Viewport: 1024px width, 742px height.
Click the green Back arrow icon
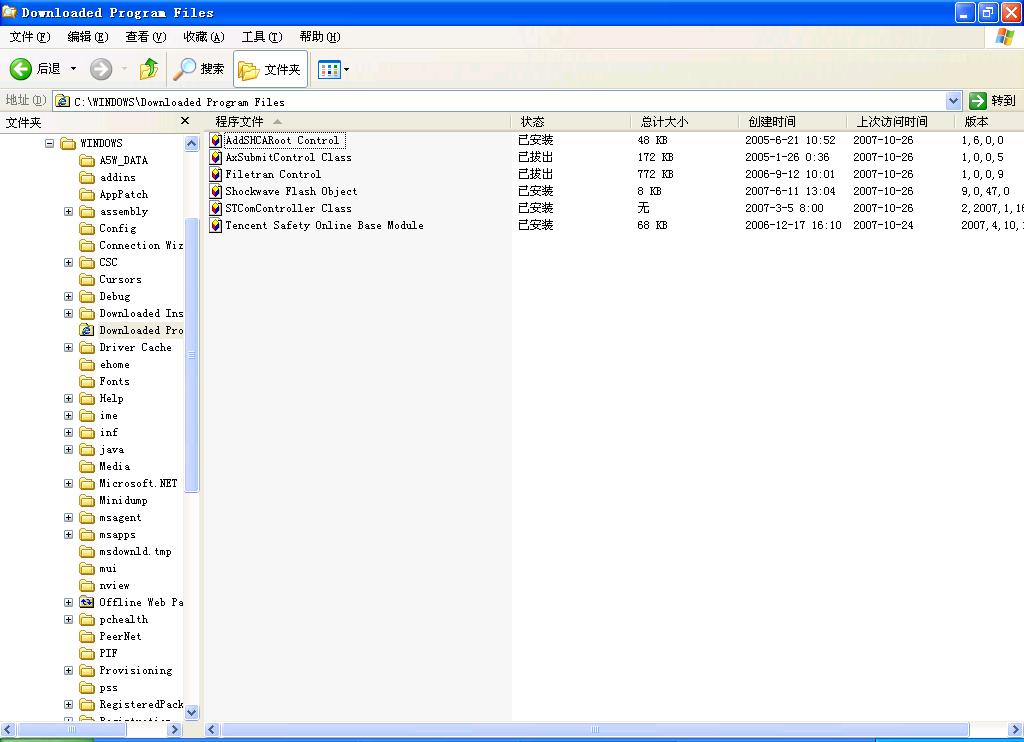coord(21,69)
